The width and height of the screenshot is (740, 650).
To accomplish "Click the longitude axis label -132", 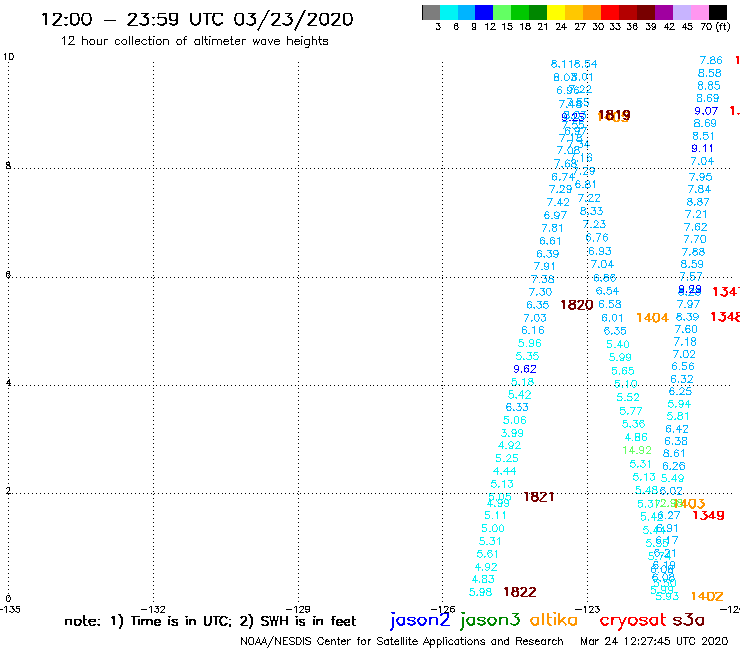I will coord(153,609).
